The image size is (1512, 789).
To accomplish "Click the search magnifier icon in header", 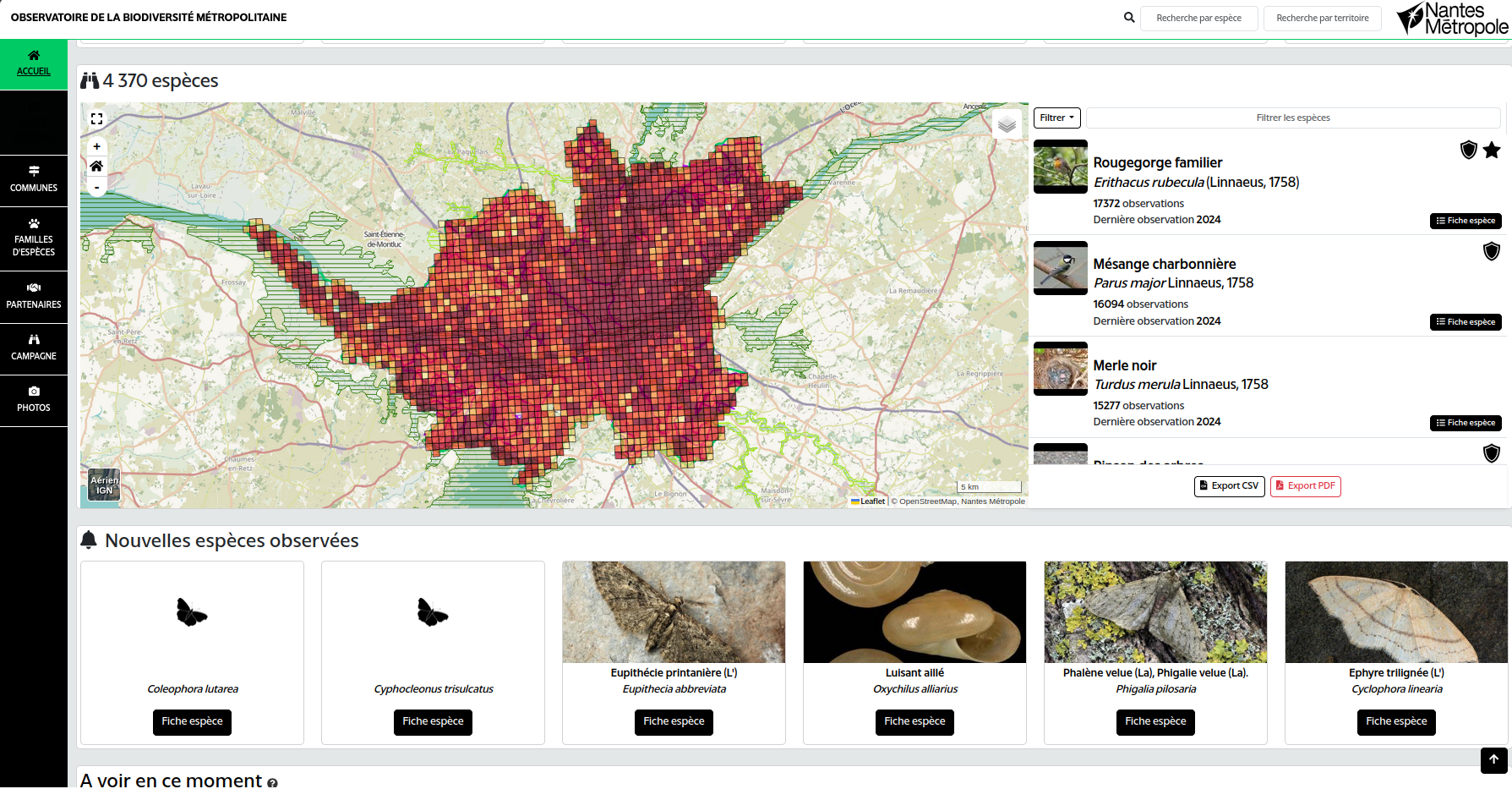I will (x=1129, y=18).
